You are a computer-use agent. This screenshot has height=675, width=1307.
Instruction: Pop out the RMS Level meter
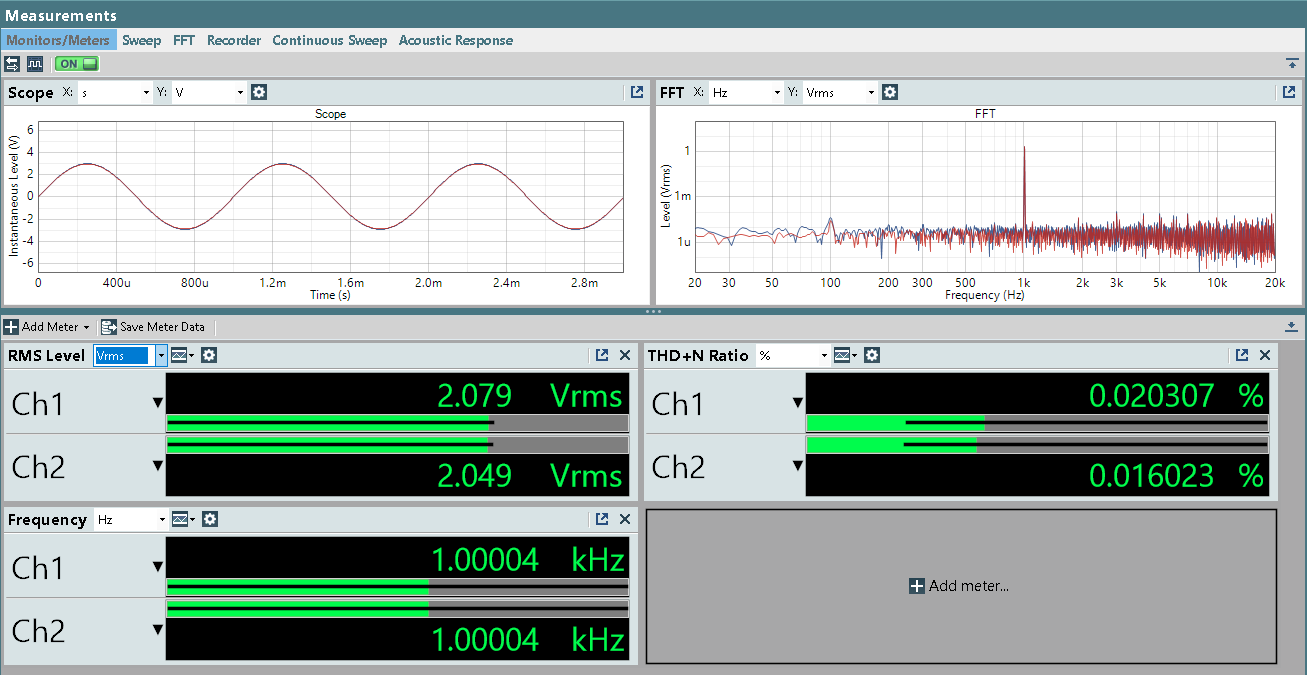tap(602, 355)
